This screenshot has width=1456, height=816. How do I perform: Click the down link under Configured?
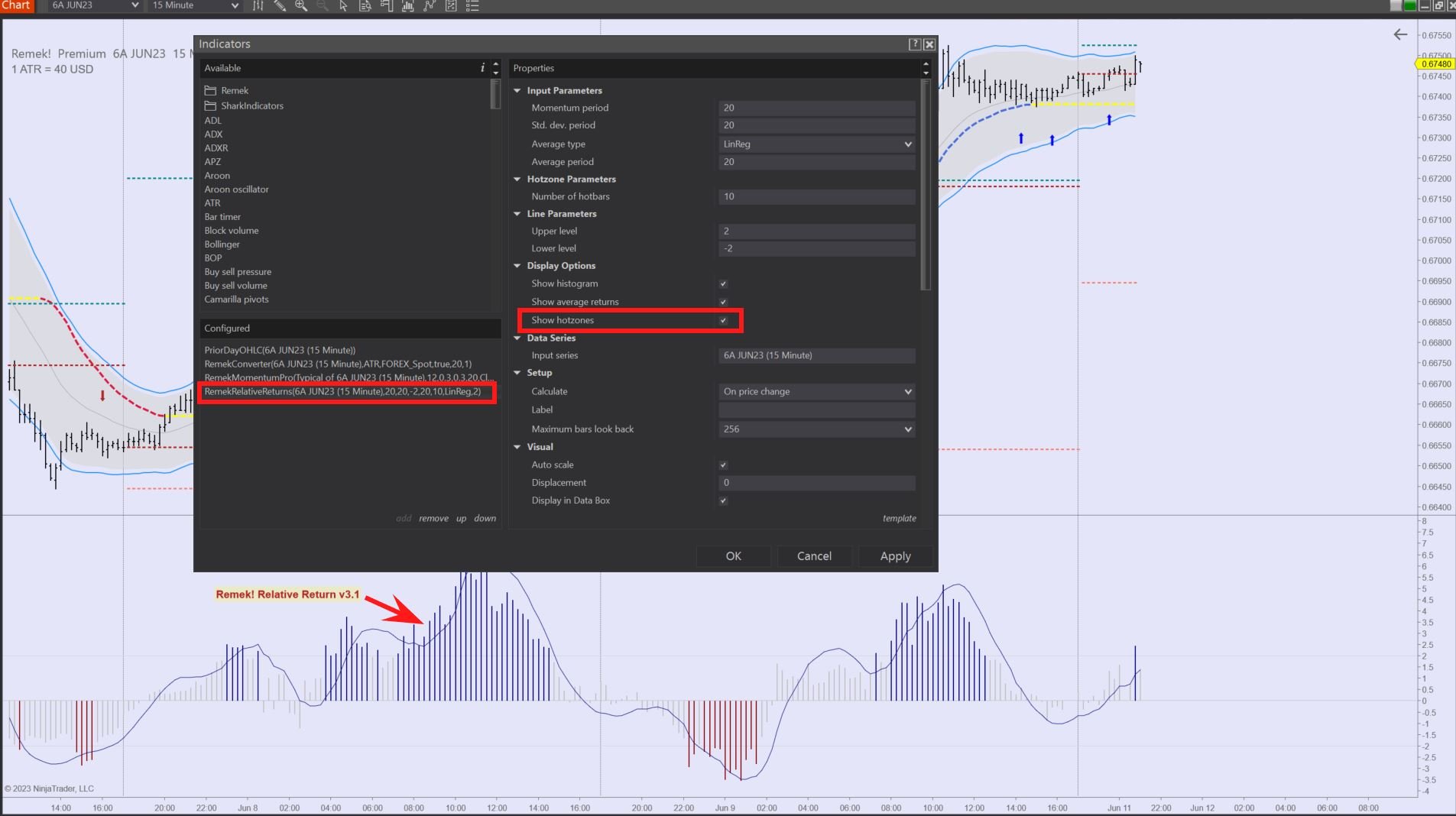click(x=485, y=518)
